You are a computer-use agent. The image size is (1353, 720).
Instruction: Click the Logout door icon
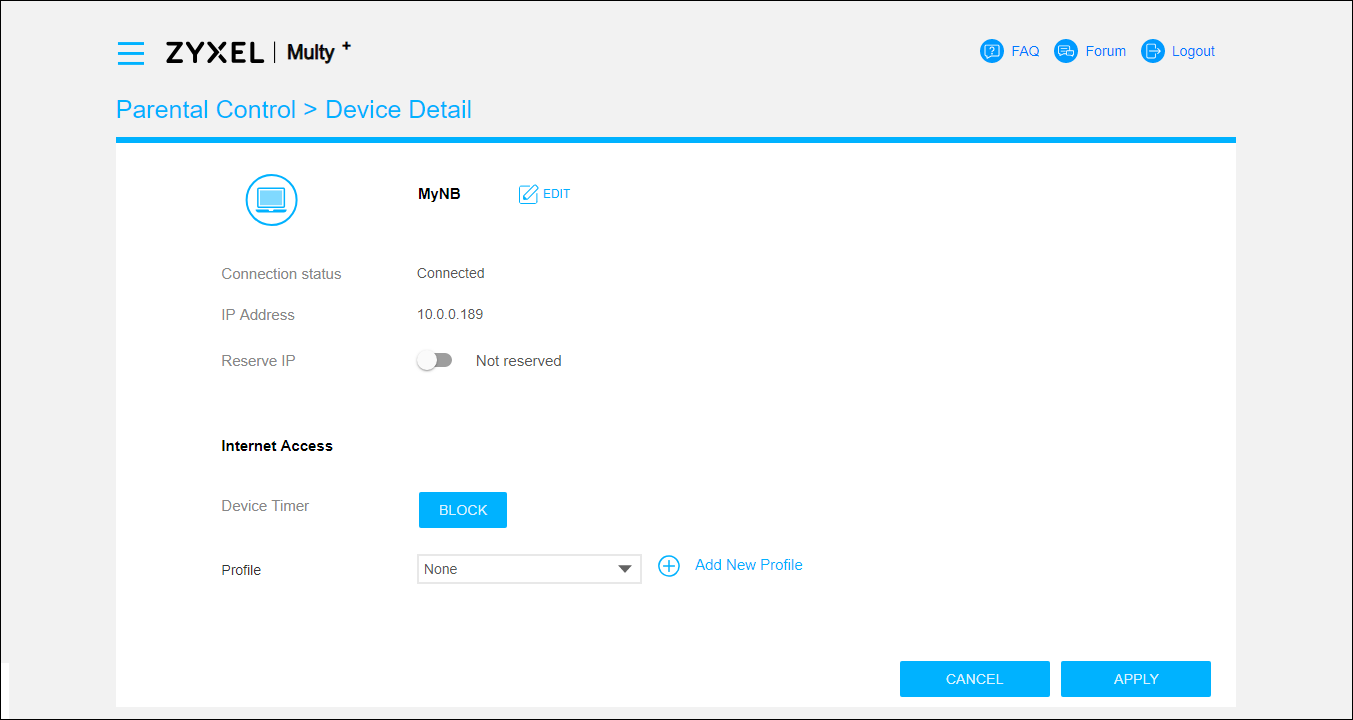pyautogui.click(x=1153, y=51)
